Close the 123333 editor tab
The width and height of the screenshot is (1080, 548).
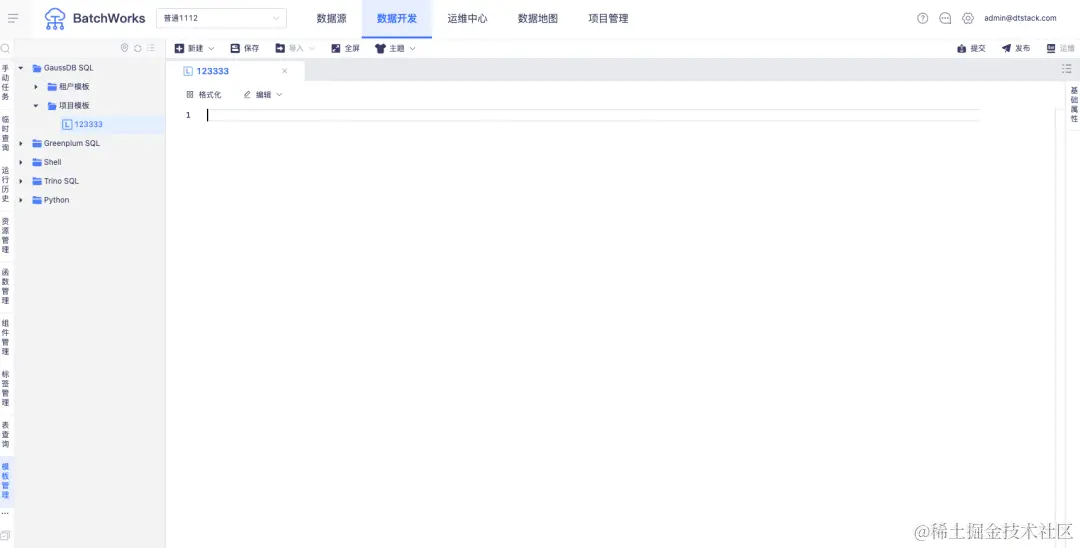(x=284, y=71)
